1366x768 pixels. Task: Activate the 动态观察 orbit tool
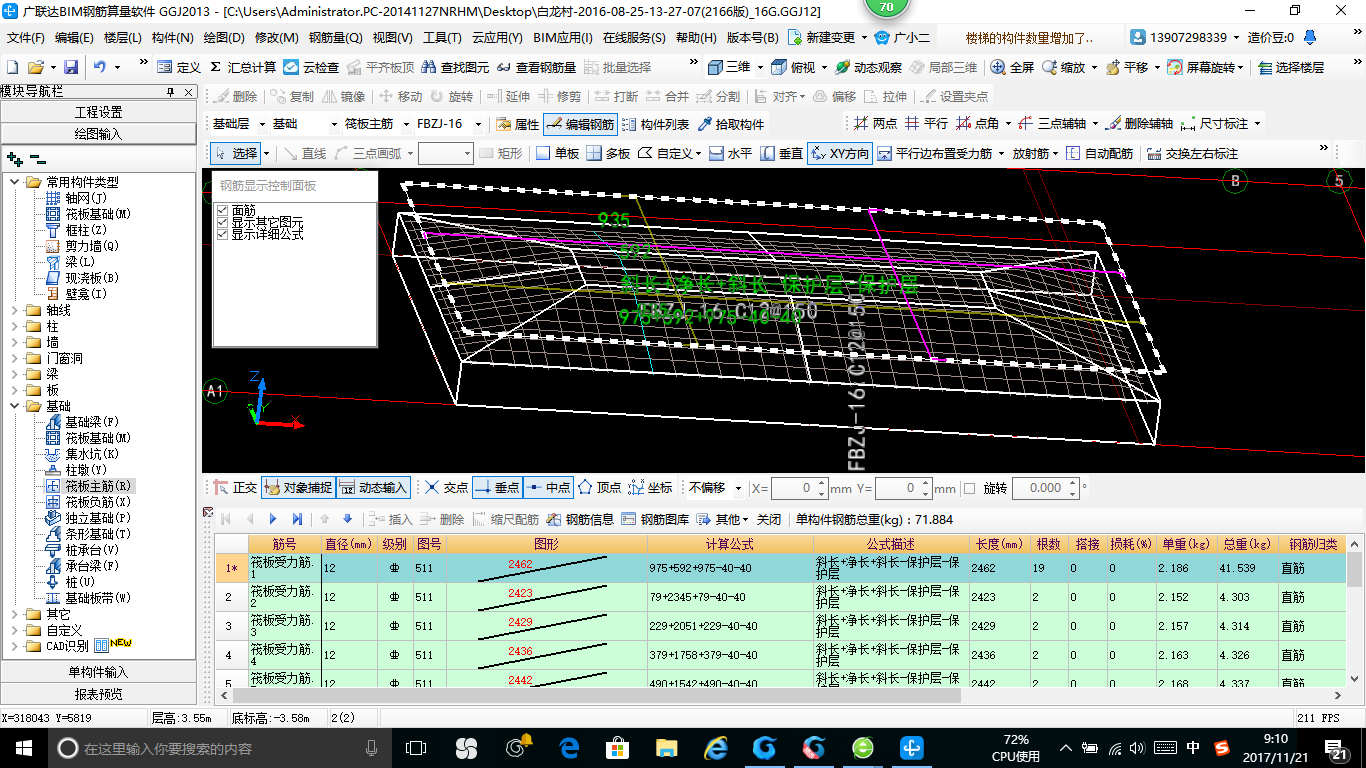tap(868, 67)
